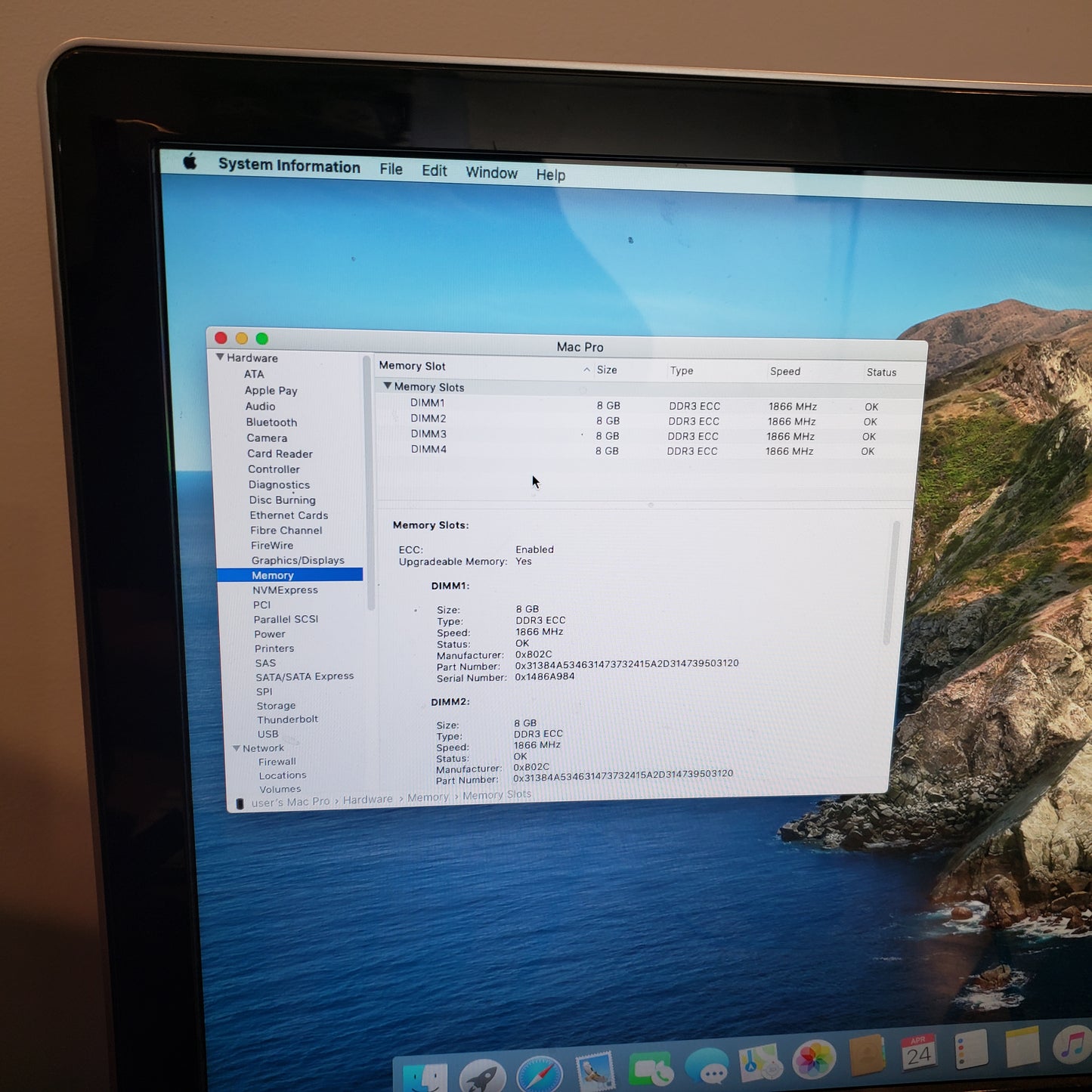Click the sidebar vertical scrollbar
Screen dimensions: 1092x1092
tap(369, 484)
